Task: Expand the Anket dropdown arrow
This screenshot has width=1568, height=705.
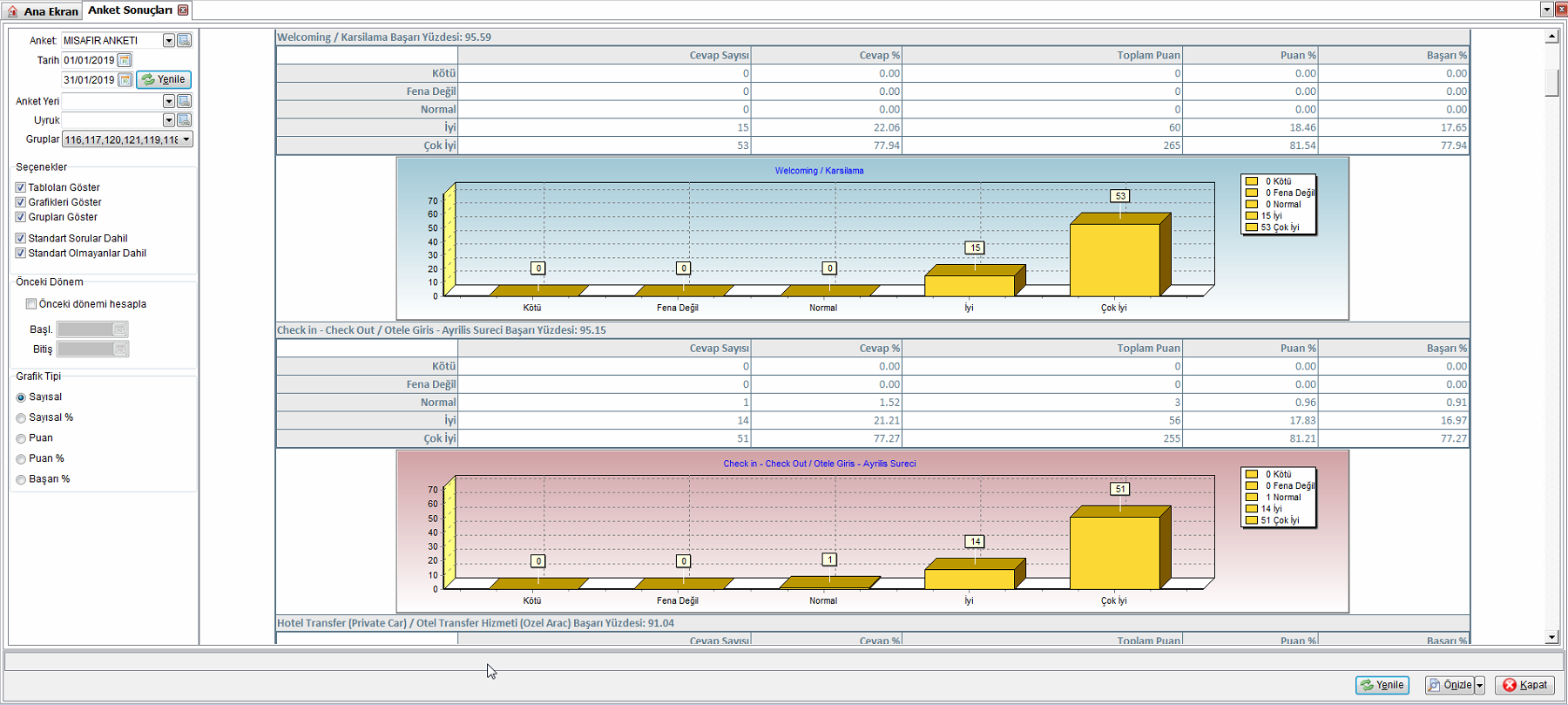Action: pyautogui.click(x=169, y=40)
